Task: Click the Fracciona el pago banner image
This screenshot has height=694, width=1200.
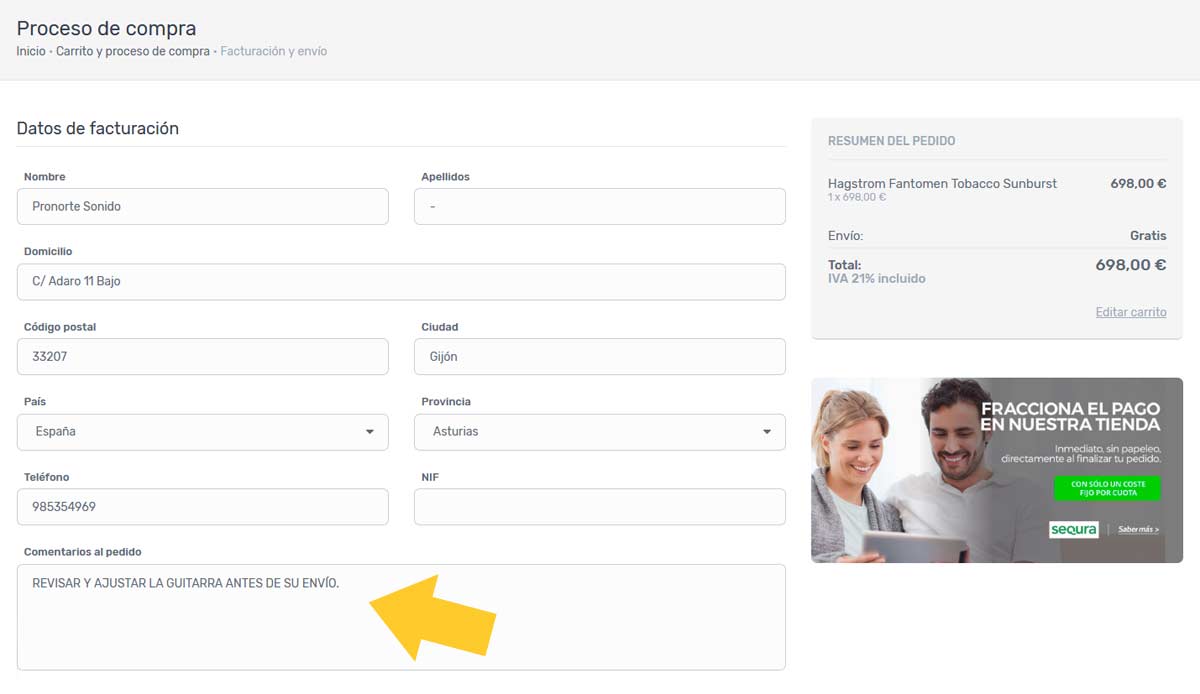Action: (997, 470)
